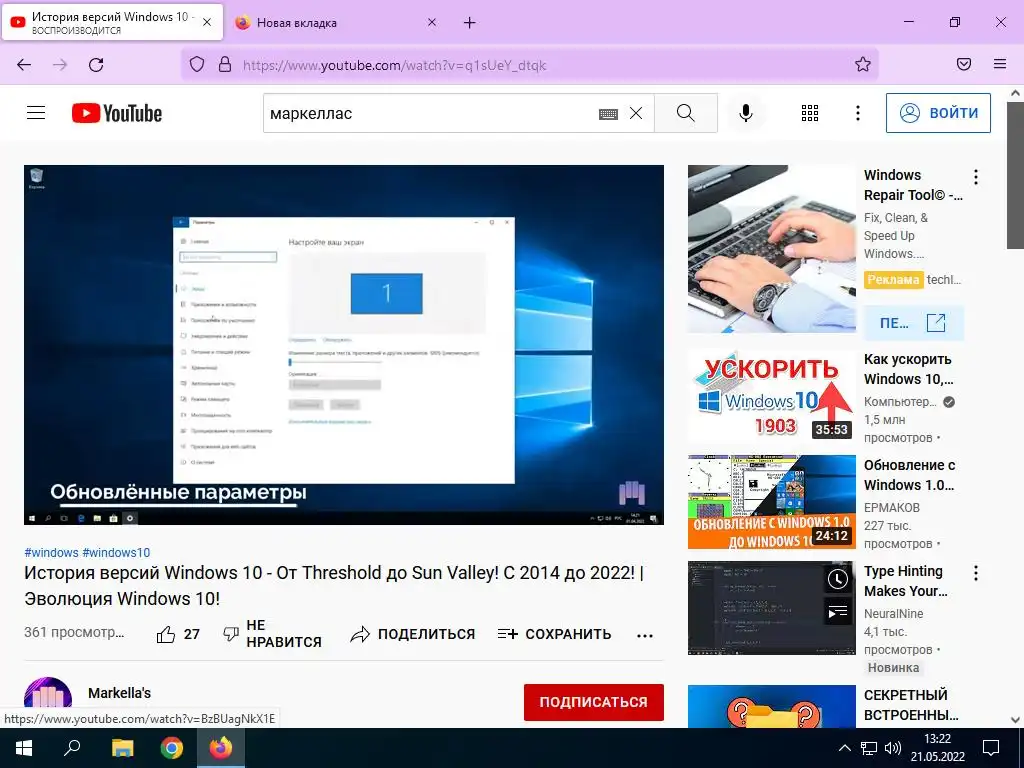Image resolution: width=1024 pixels, height=768 pixels.
Task: Dislike the video НЕ НРАВИТСЯ
Action: pyautogui.click(x=272, y=634)
